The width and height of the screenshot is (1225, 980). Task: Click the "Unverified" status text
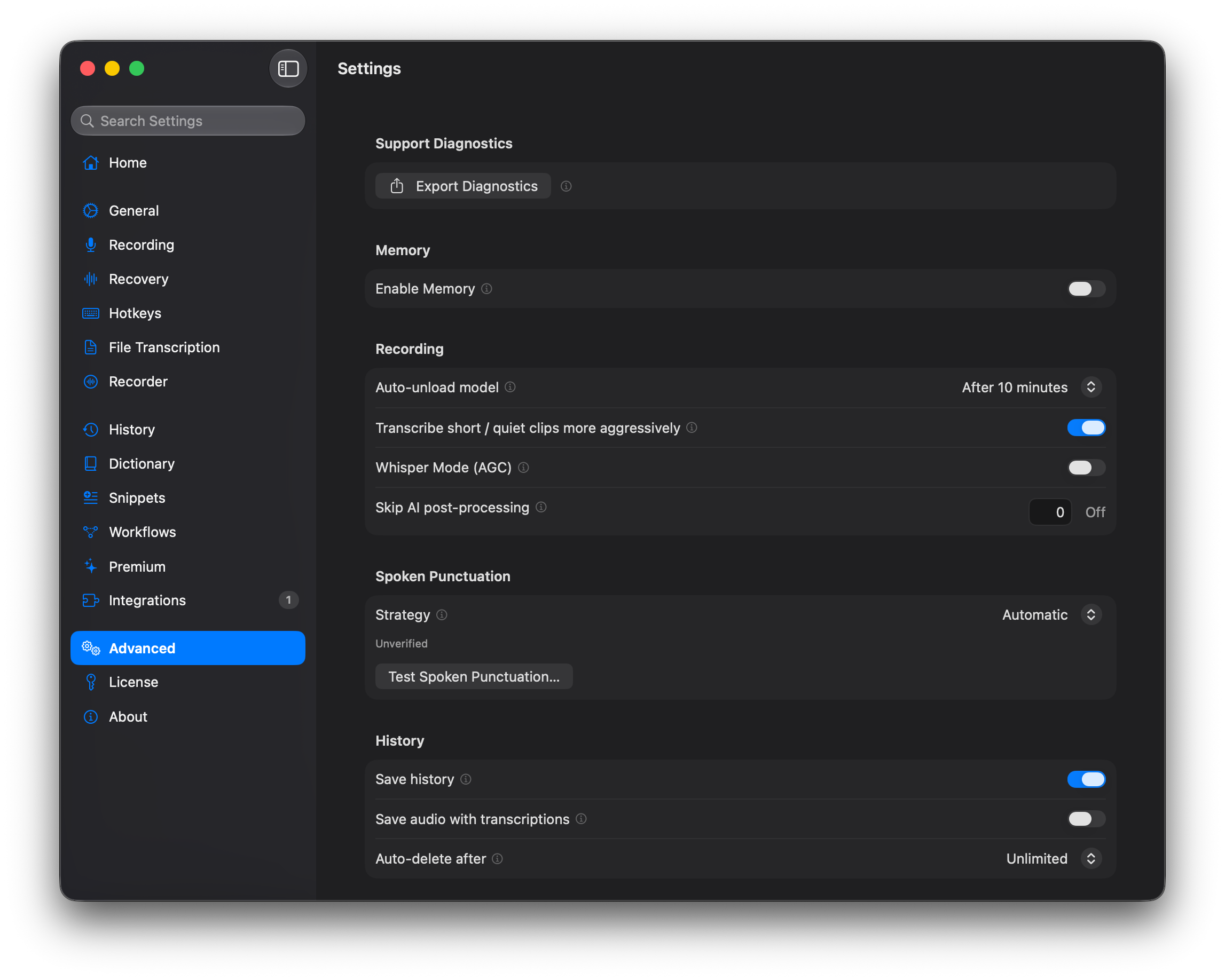402,644
